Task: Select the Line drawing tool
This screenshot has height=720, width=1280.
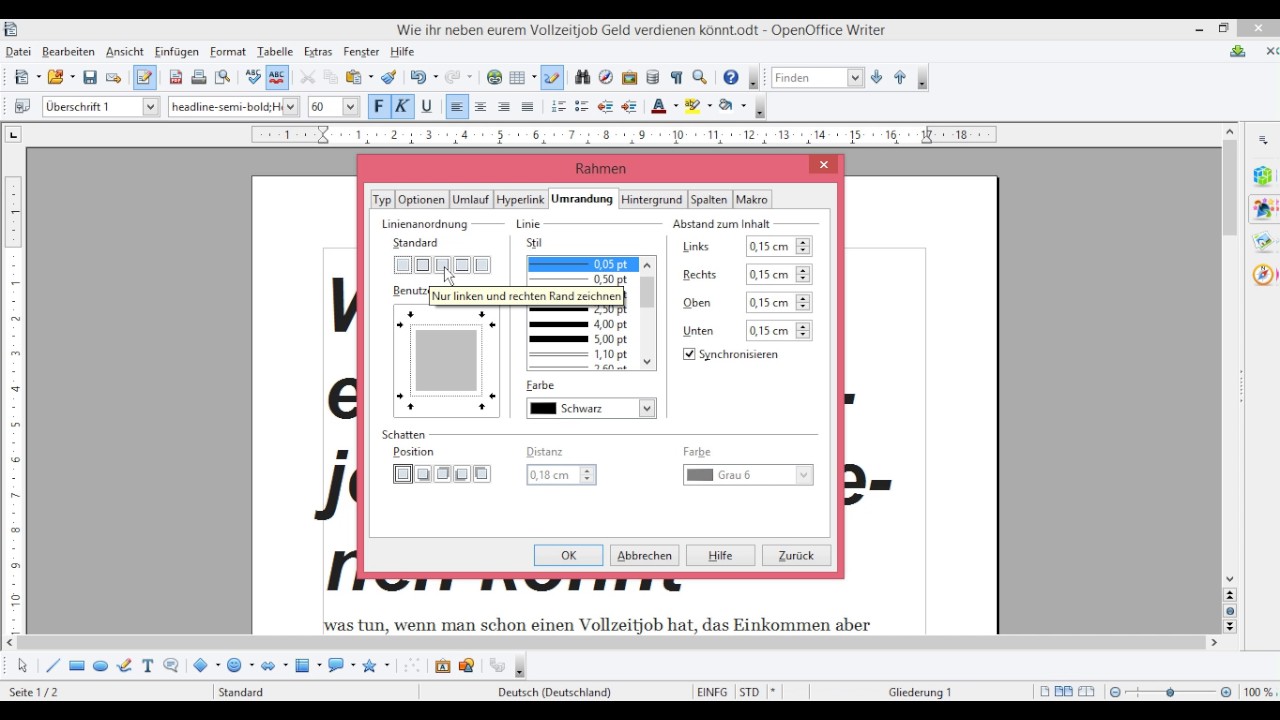Action: coord(53,665)
